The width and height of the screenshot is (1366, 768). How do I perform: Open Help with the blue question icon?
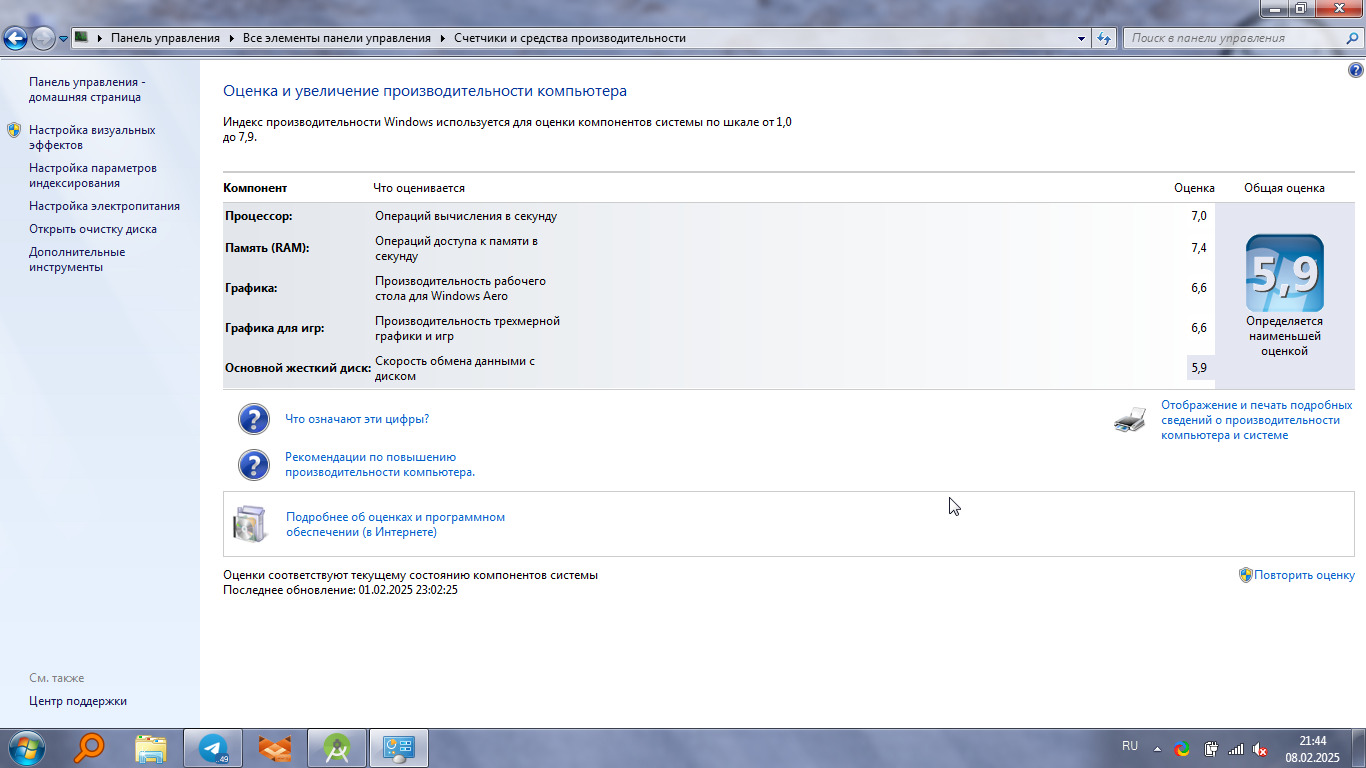coord(1355,71)
